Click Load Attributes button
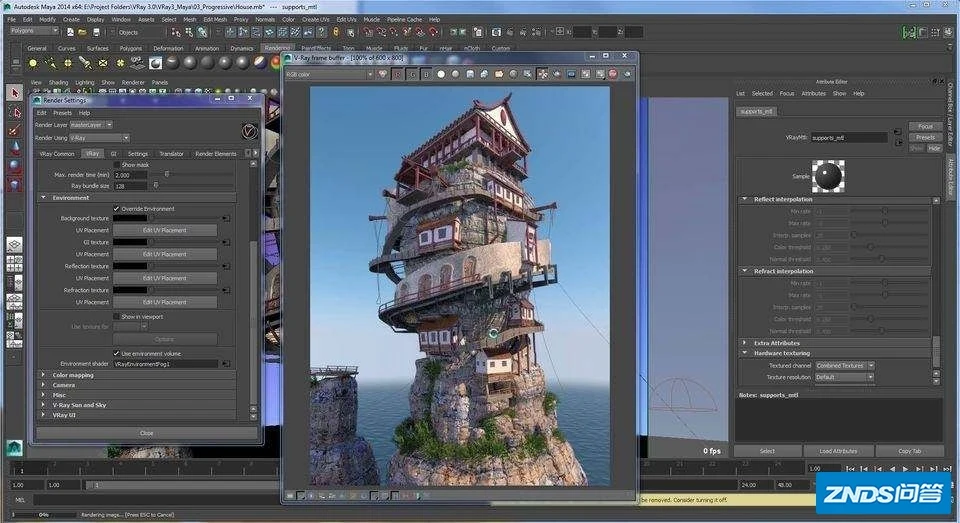 pos(838,451)
